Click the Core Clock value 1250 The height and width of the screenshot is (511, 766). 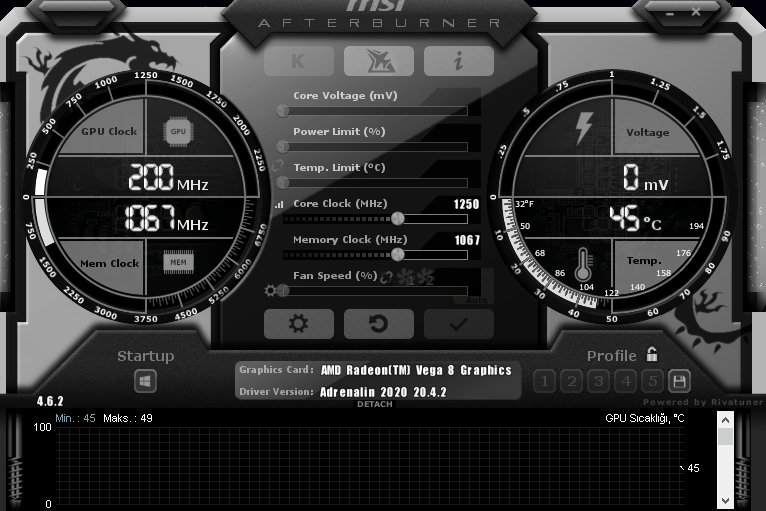point(467,204)
